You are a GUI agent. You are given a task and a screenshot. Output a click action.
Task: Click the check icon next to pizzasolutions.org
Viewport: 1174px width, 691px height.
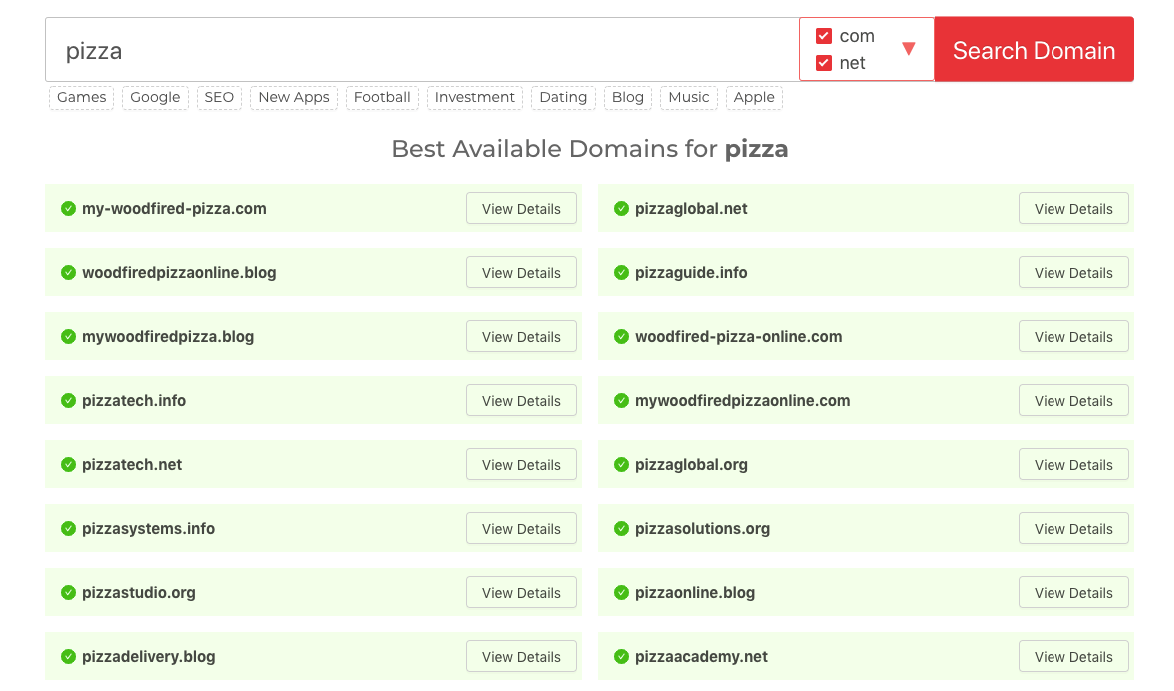[x=621, y=528]
